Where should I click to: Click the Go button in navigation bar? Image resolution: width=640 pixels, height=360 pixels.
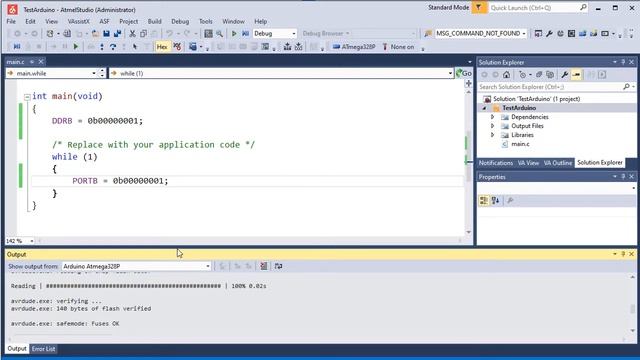click(464, 73)
